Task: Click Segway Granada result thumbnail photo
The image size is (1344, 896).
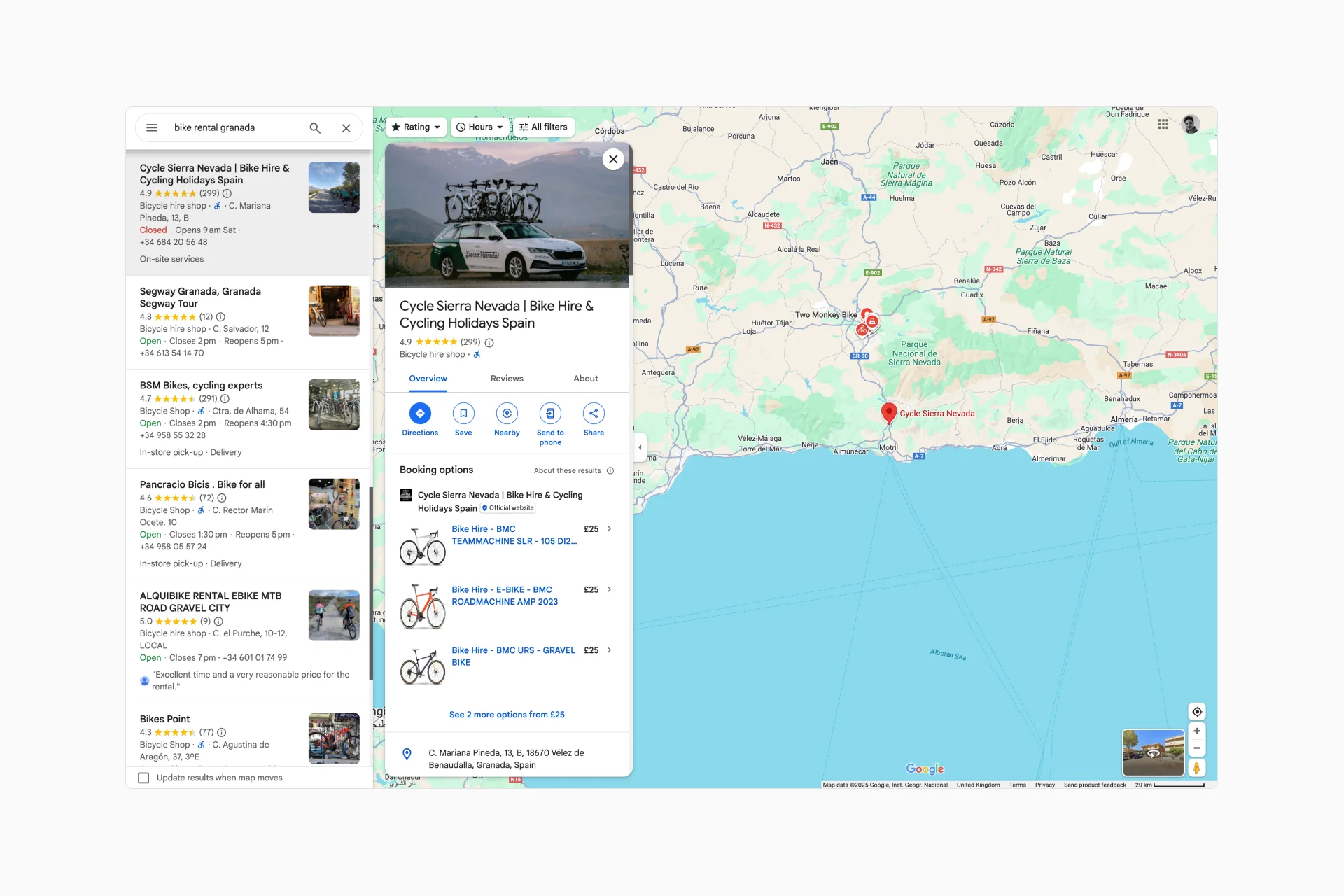Action: click(x=334, y=311)
